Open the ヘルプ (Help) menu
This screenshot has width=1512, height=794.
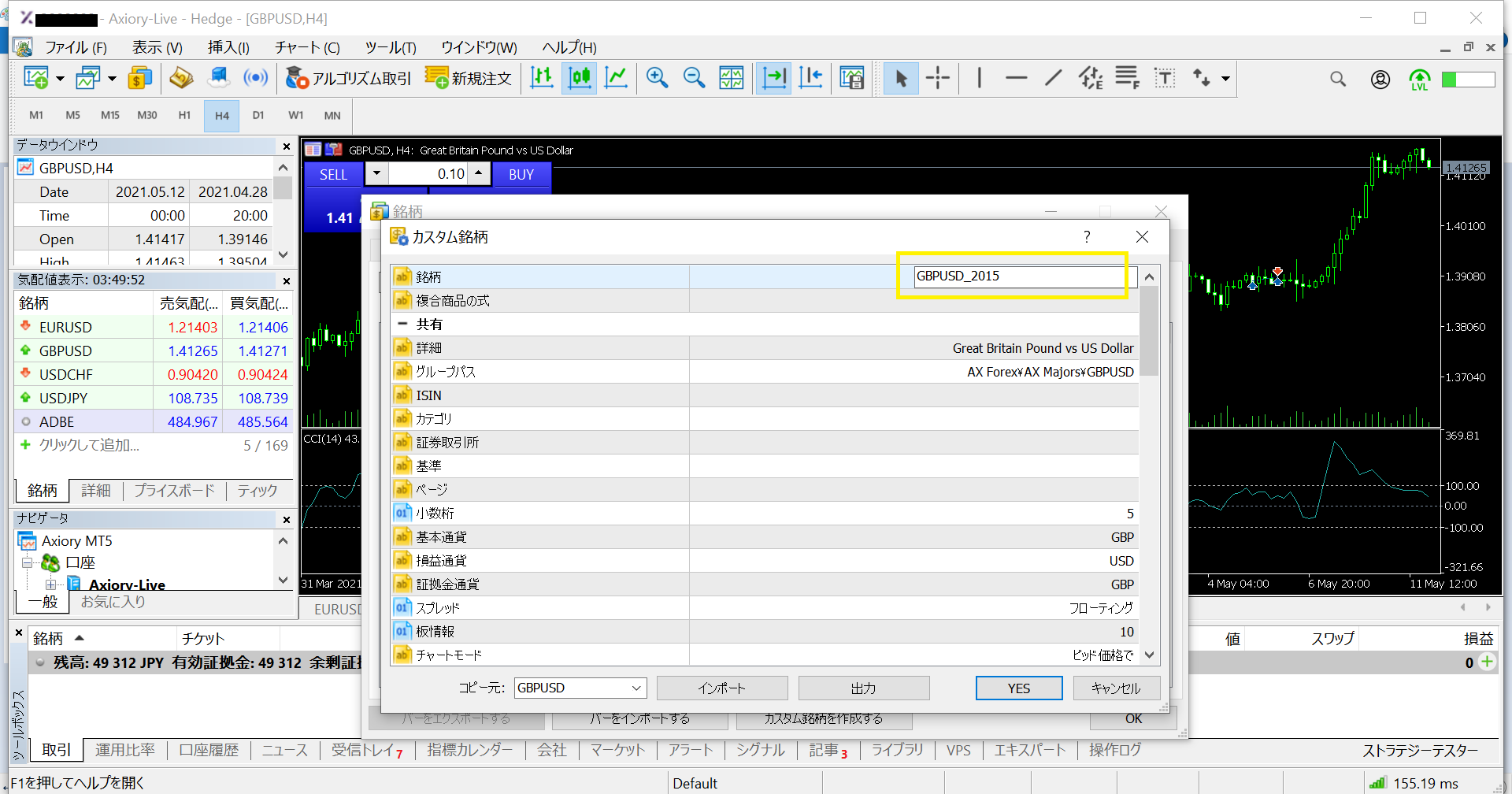[x=569, y=47]
